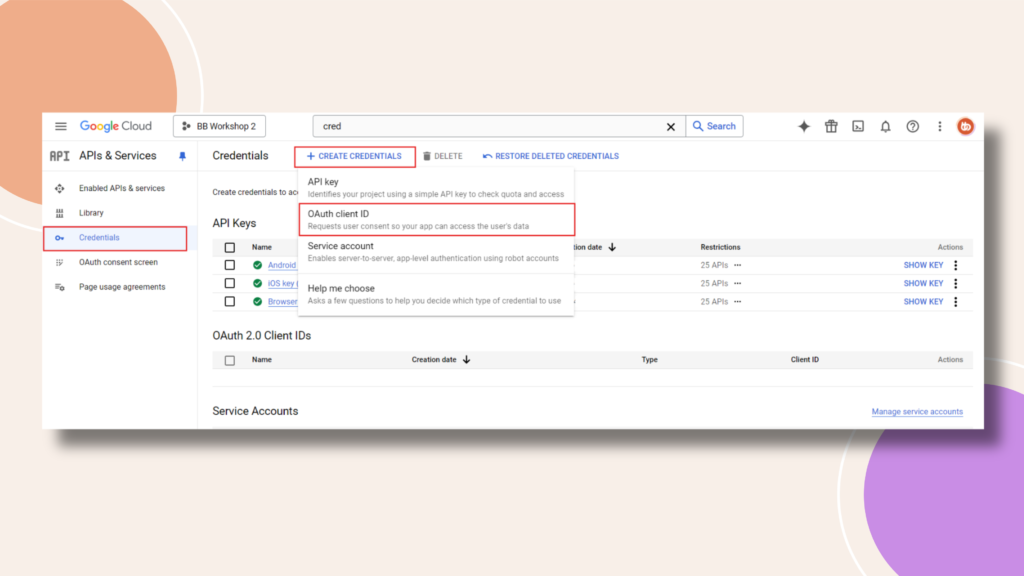Open actions menu for the Android key
The height and width of the screenshot is (576, 1024).
(956, 265)
